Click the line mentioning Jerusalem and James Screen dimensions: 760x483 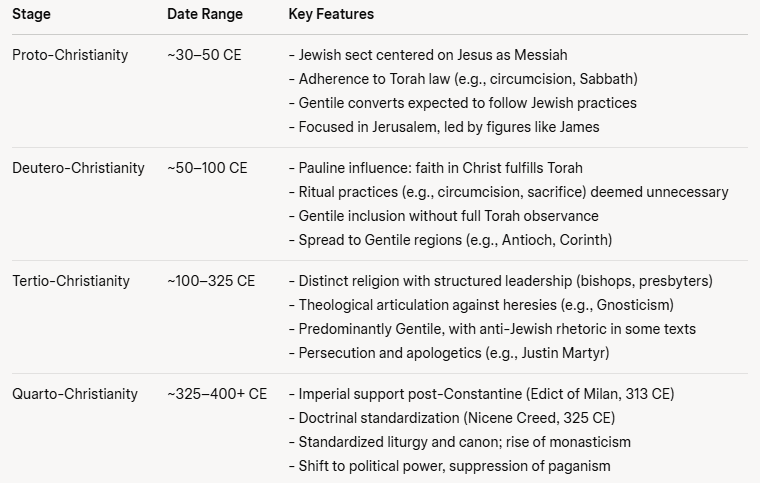pos(447,127)
